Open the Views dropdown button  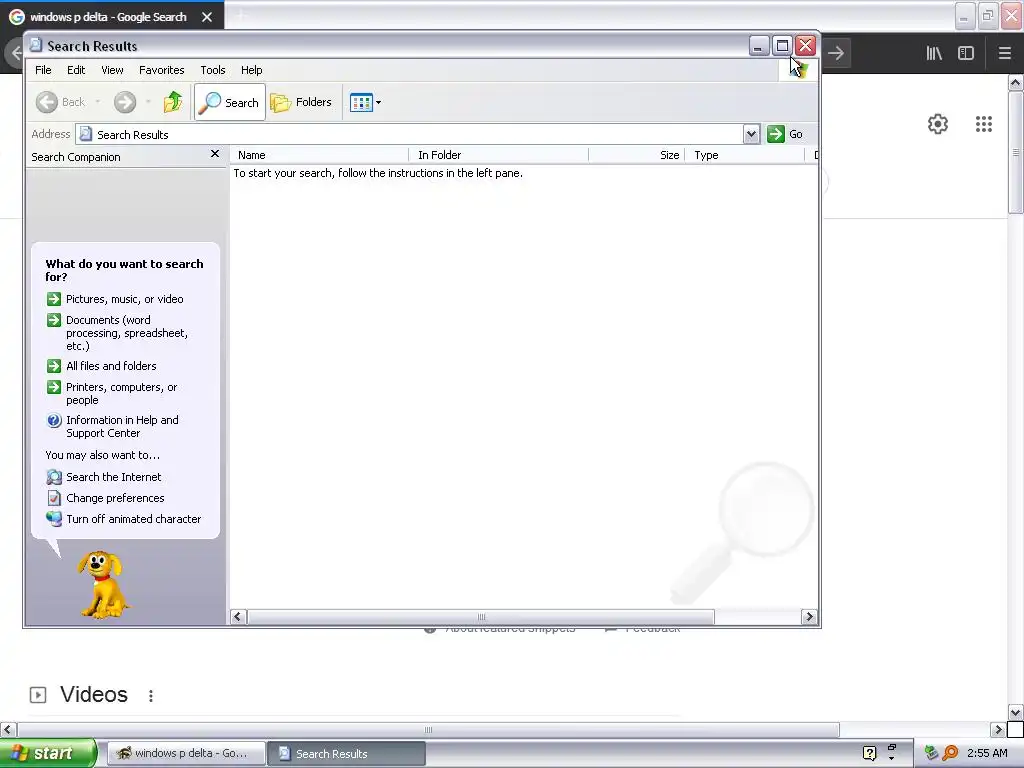point(365,103)
